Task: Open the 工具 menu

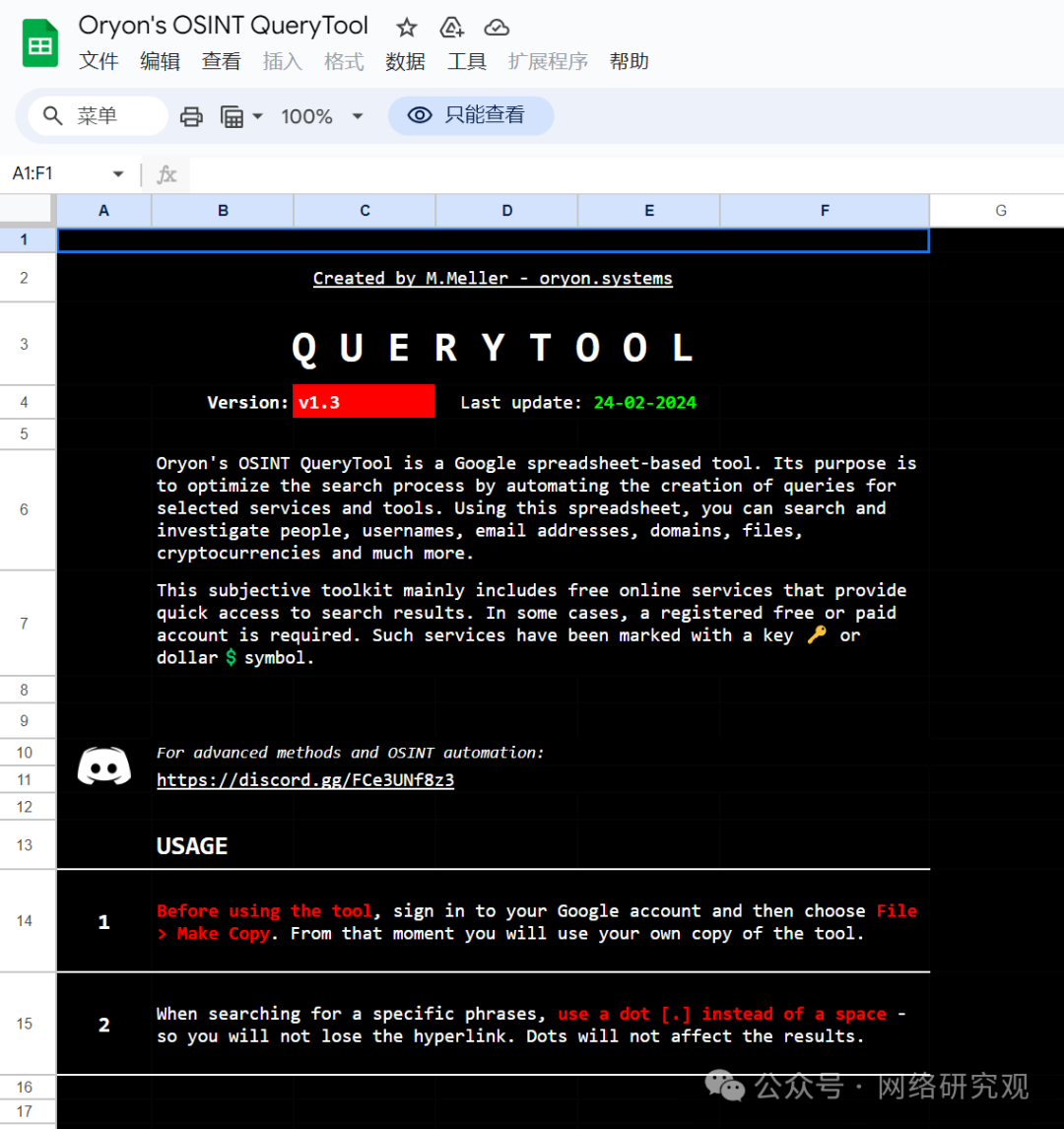Action: pos(467,61)
